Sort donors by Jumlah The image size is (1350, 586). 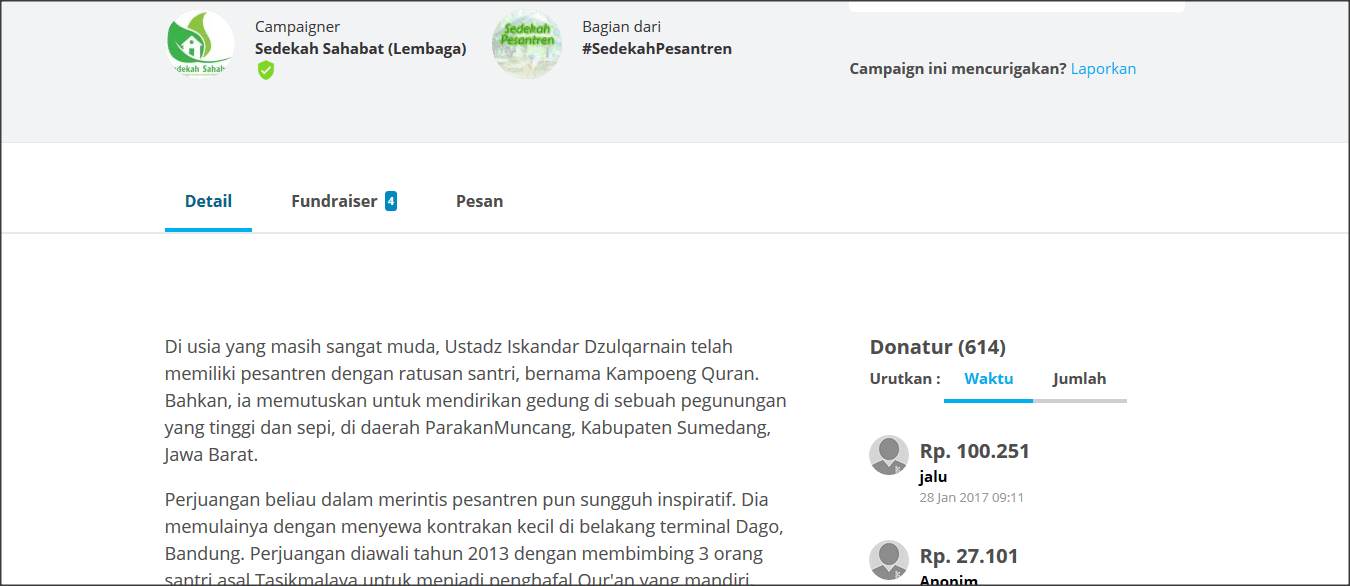click(x=1079, y=379)
